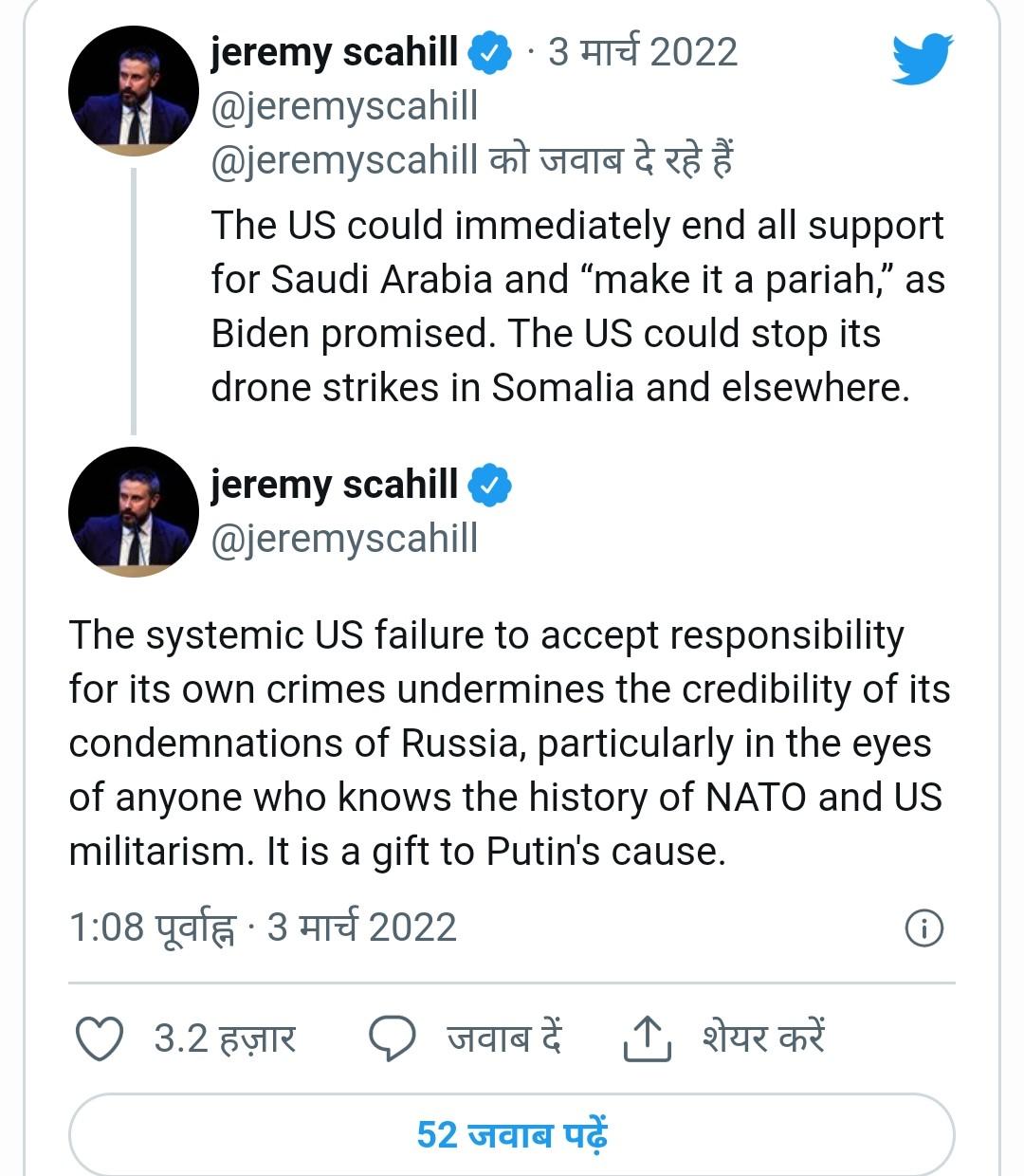Click the second tweet's @jeremyscahill handle
The height and width of the screenshot is (1176, 1024).
[x=344, y=539]
